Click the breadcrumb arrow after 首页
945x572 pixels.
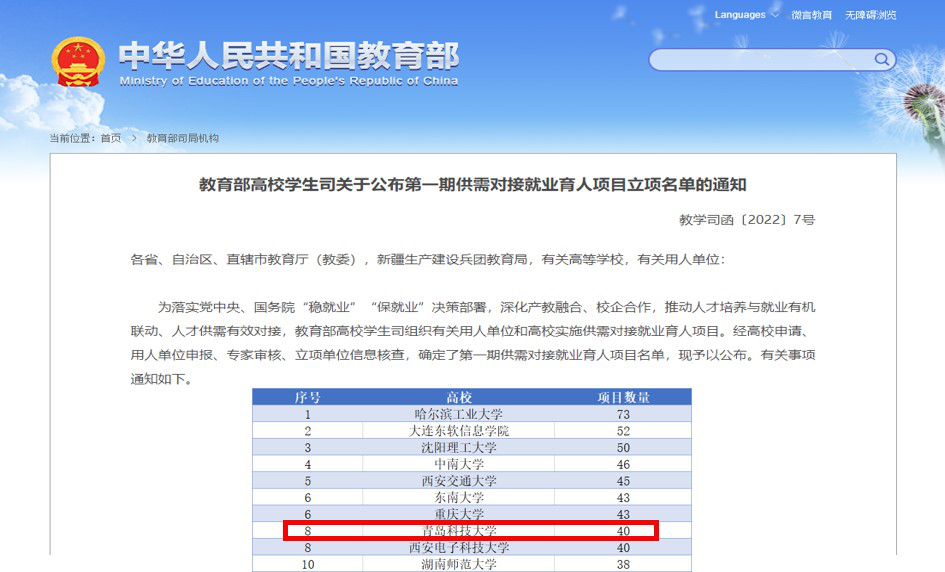(134, 138)
